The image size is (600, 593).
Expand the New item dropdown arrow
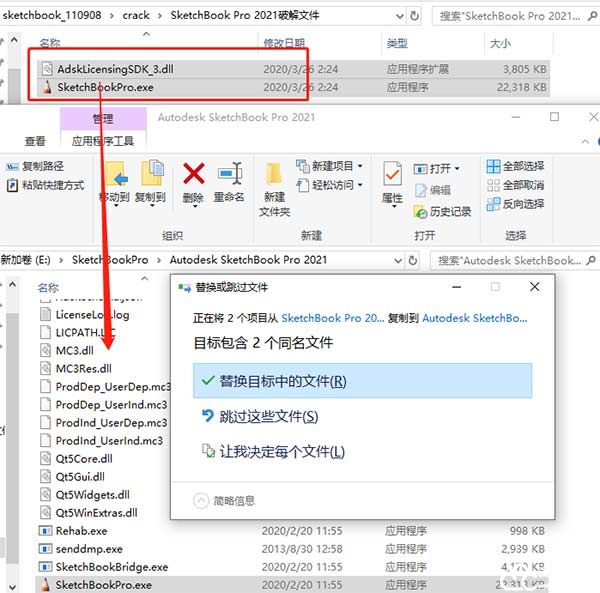pyautogui.click(x=360, y=166)
